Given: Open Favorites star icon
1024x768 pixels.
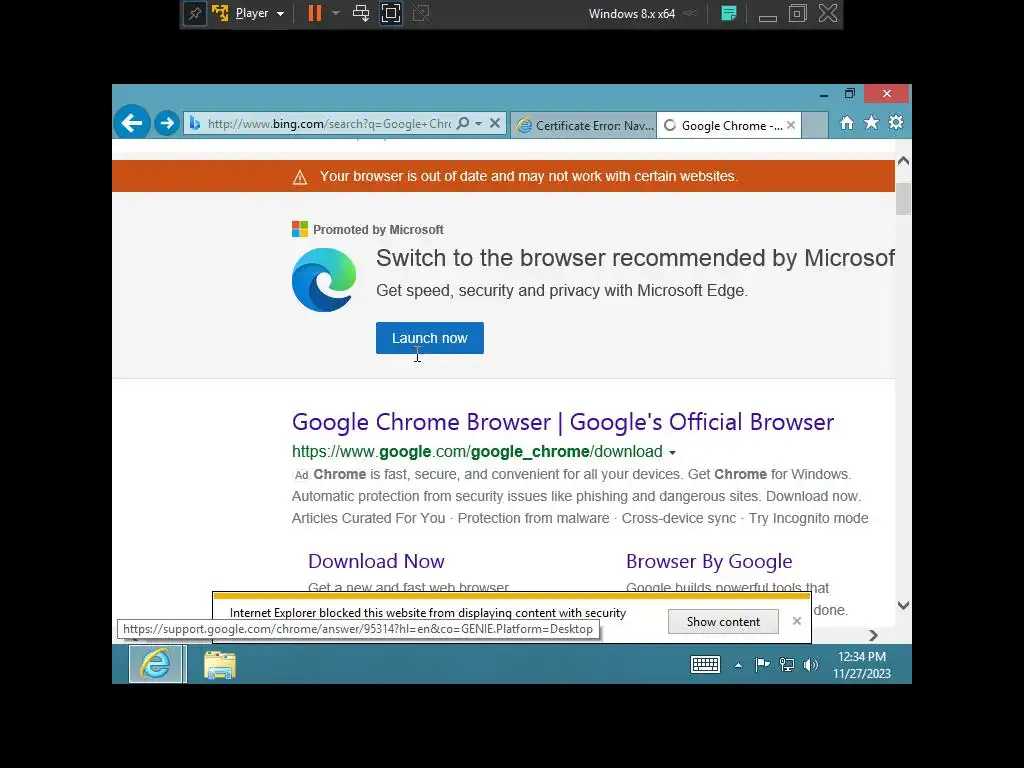Looking at the screenshot, I should click(871, 123).
